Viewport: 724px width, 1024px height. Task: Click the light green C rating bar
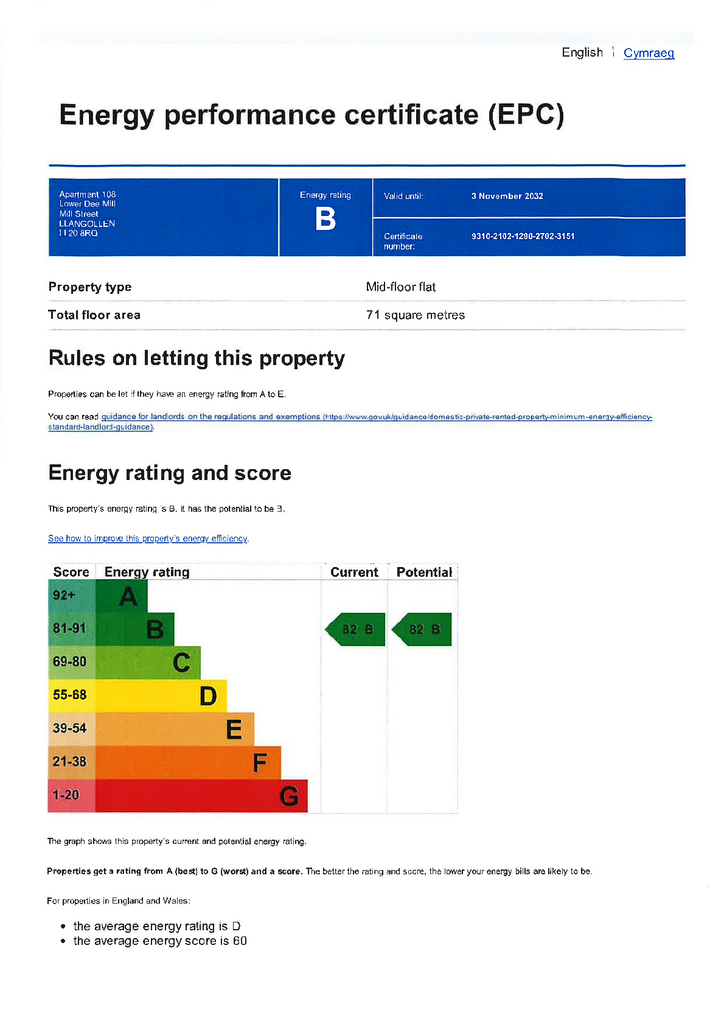coord(148,663)
